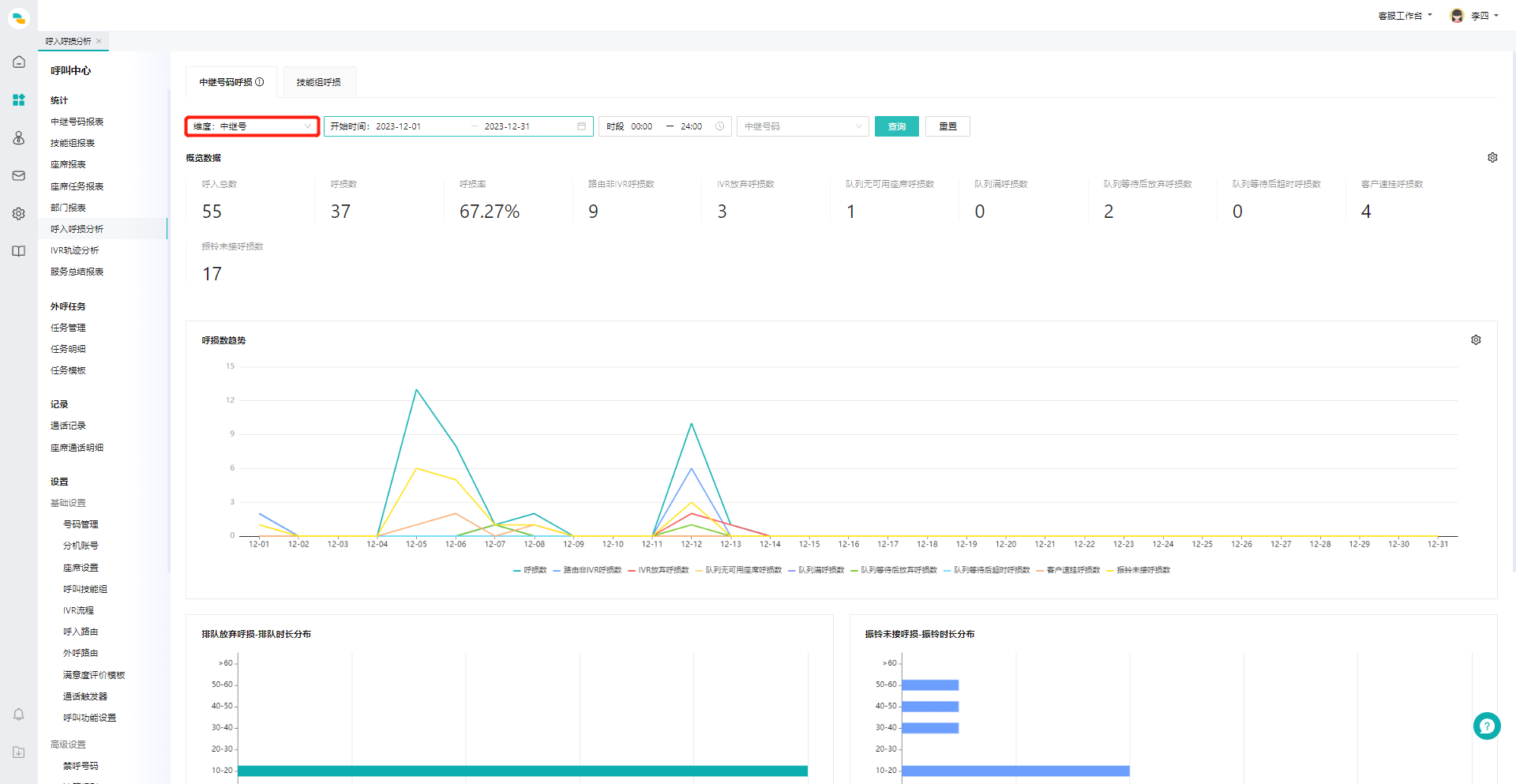Screen dimensions: 1516x784
Task: Toggle 振铃未接呼损数 legend series
Action: (1139, 570)
